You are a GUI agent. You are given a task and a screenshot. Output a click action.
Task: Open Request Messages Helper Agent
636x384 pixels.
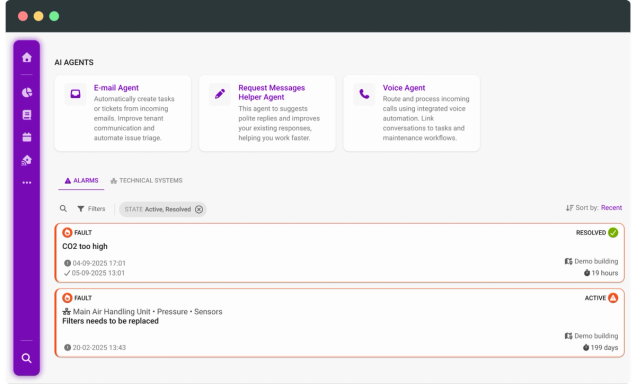[267, 113]
